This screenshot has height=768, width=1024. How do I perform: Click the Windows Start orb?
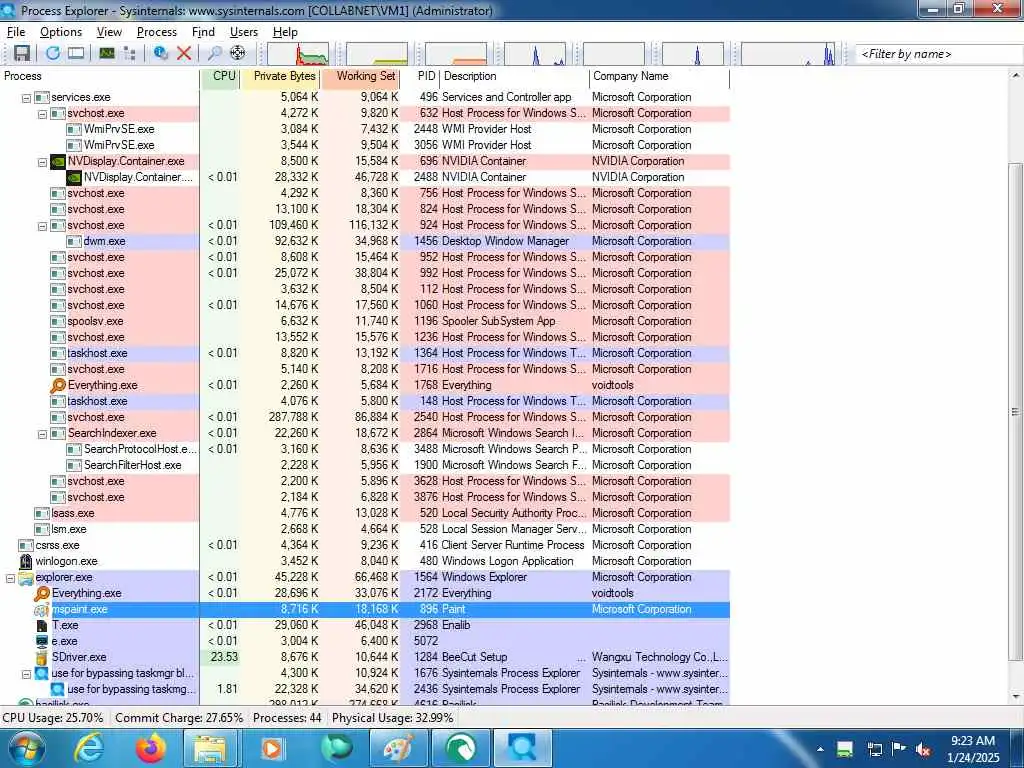pyautogui.click(x=27, y=748)
